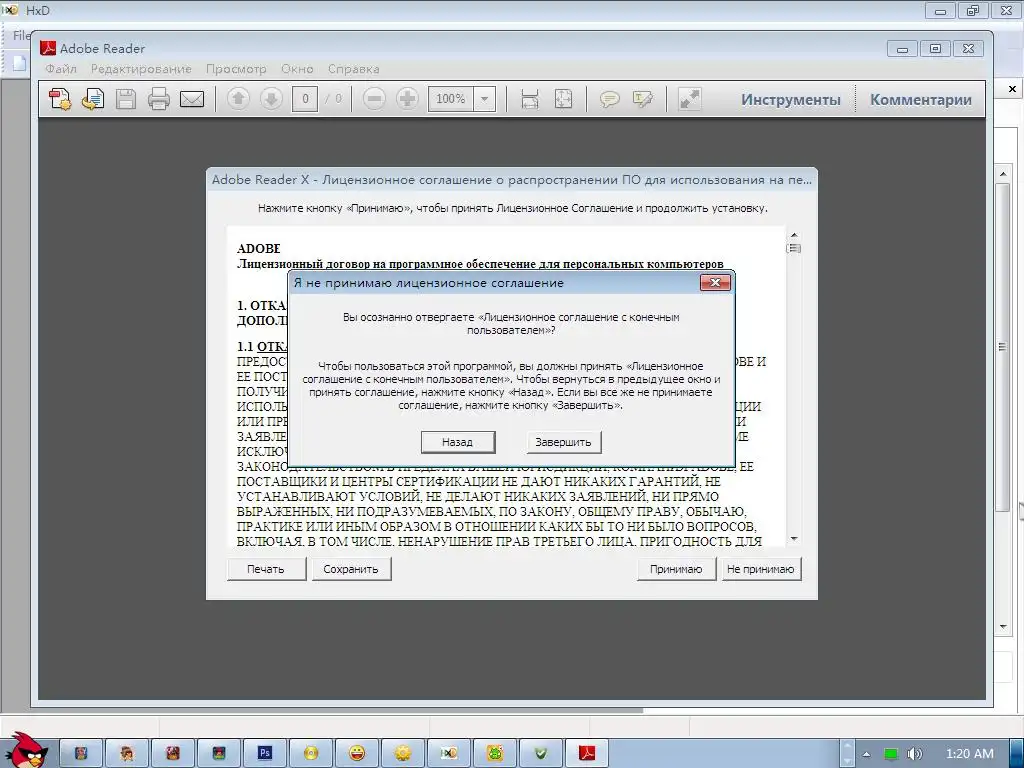This screenshot has width=1024, height=768.
Task: Open the yellow smiley taskbar icon
Action: coord(357,753)
